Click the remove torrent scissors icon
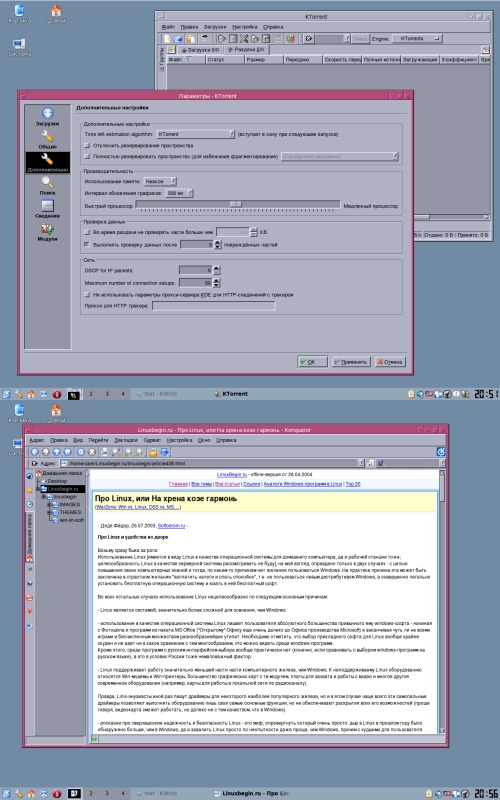This screenshot has width=500, height=800. (x=244, y=39)
